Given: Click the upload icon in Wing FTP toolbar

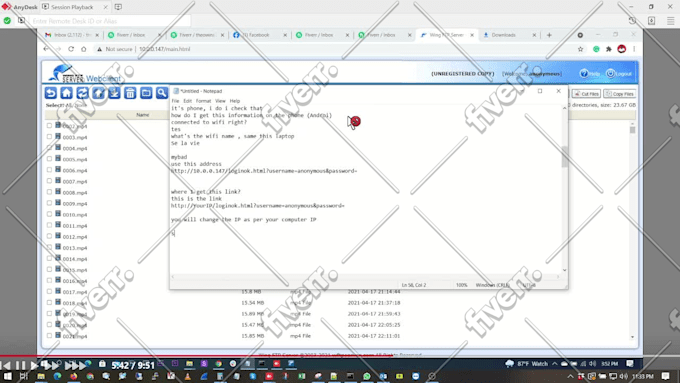Looking at the screenshot, I should click(x=98, y=93).
